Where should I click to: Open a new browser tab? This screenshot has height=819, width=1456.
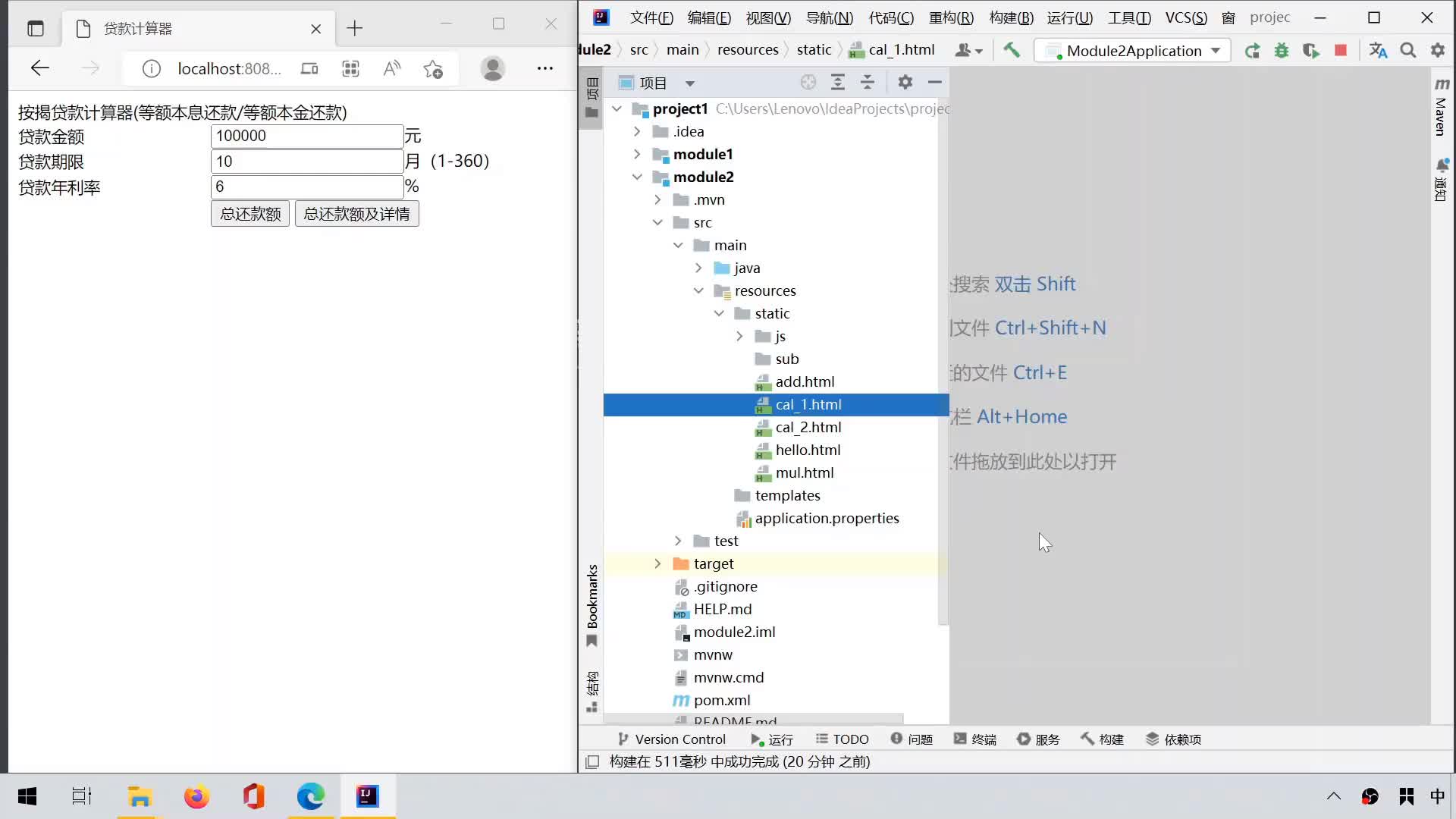click(x=354, y=29)
